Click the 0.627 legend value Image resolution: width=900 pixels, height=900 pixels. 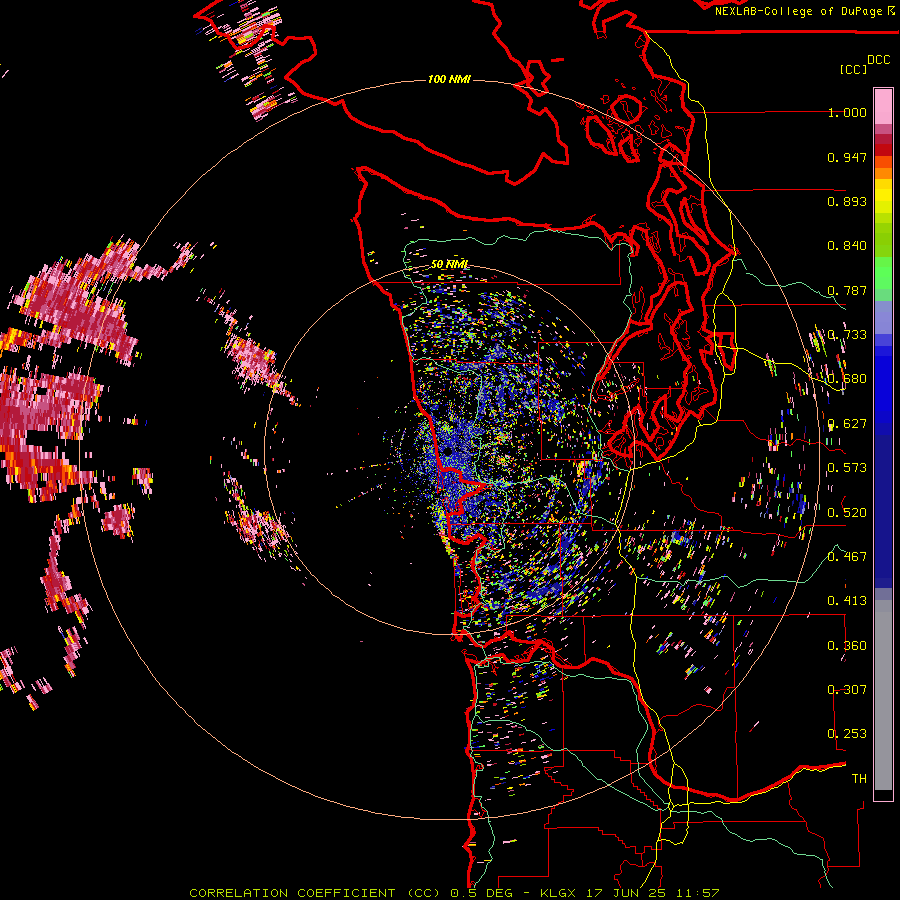click(847, 424)
